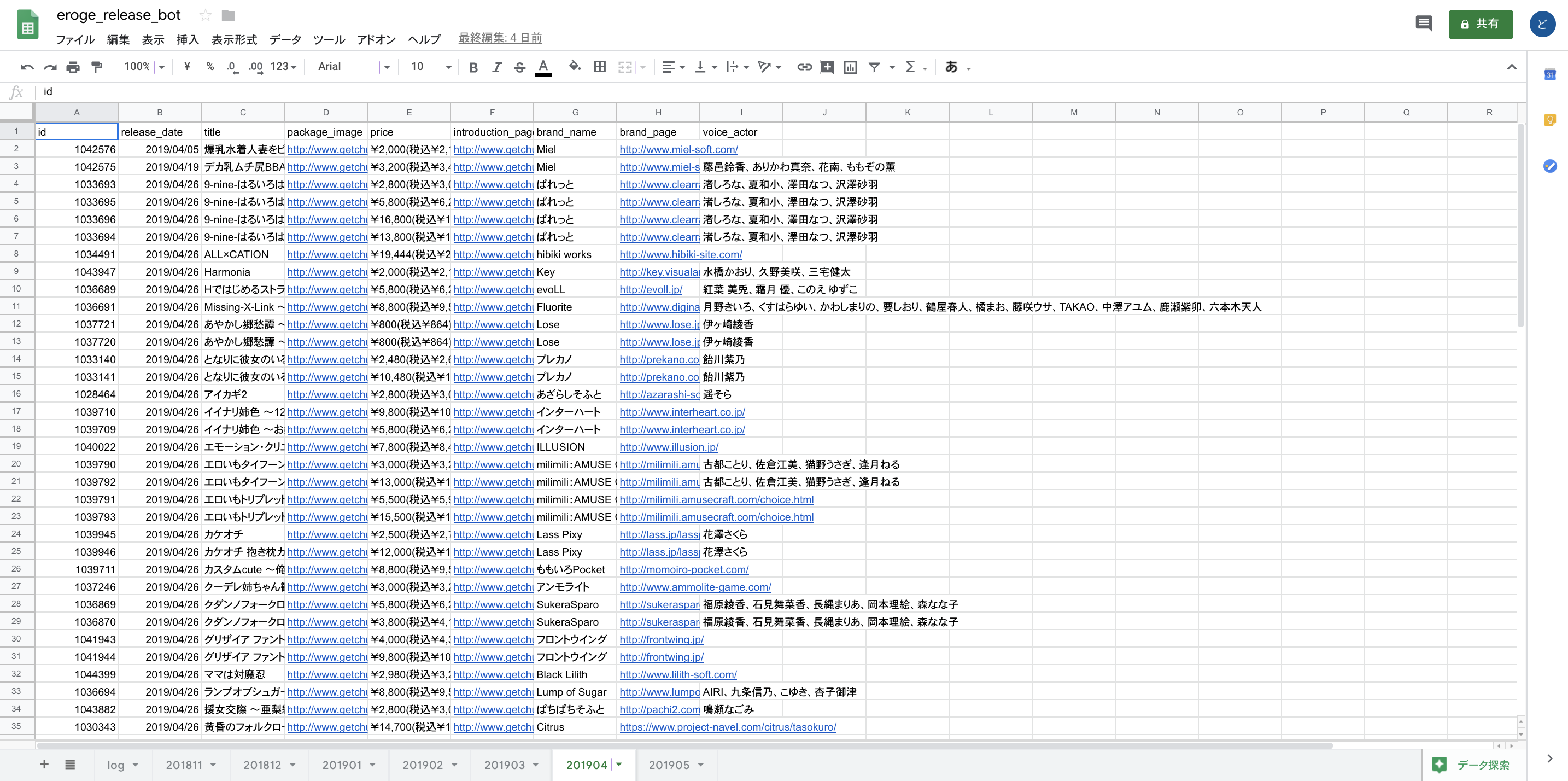Image resolution: width=1568 pixels, height=781 pixels.
Task: Click the insert link icon
Action: point(804,67)
